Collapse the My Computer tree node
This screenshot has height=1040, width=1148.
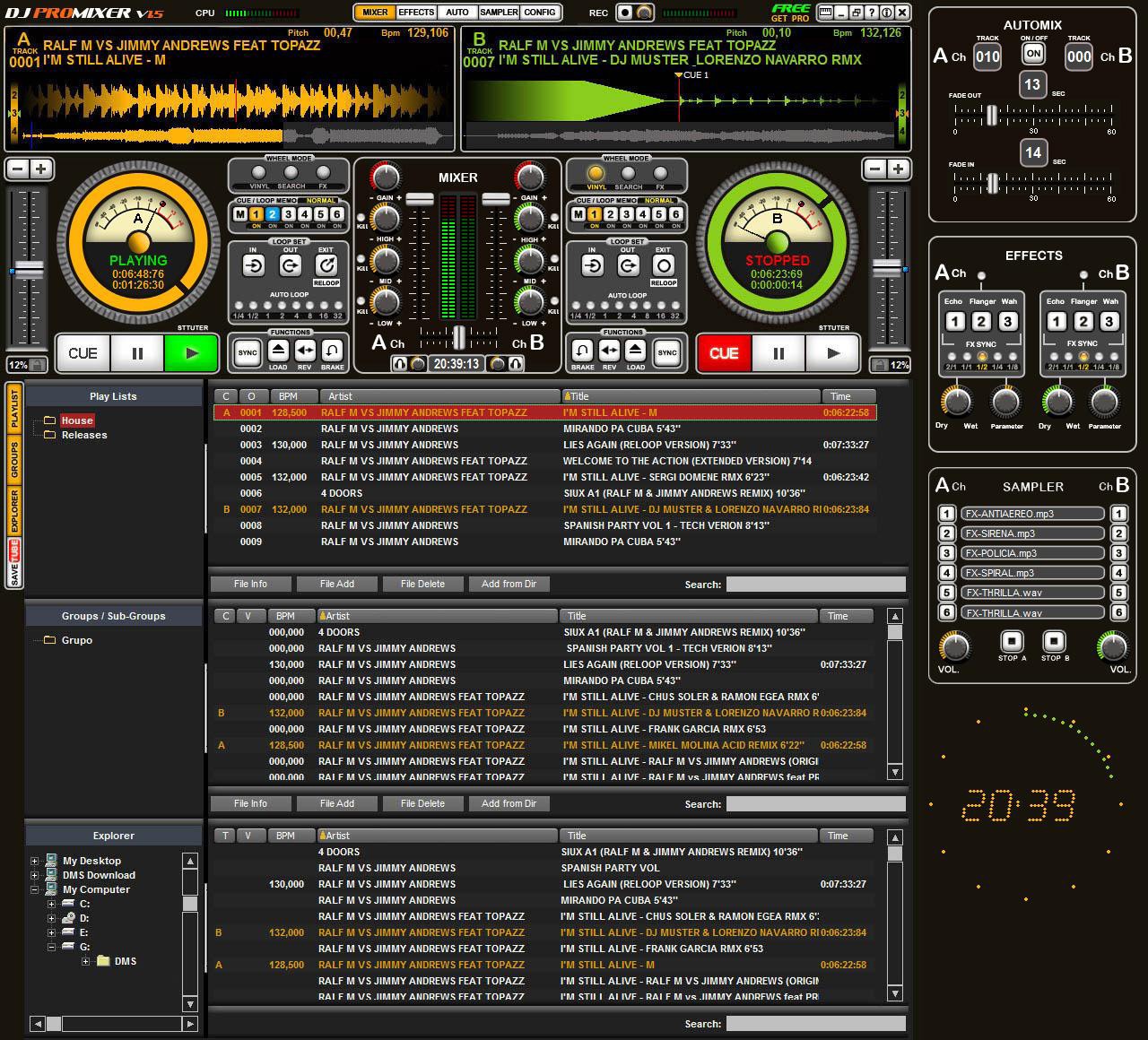click(x=37, y=888)
